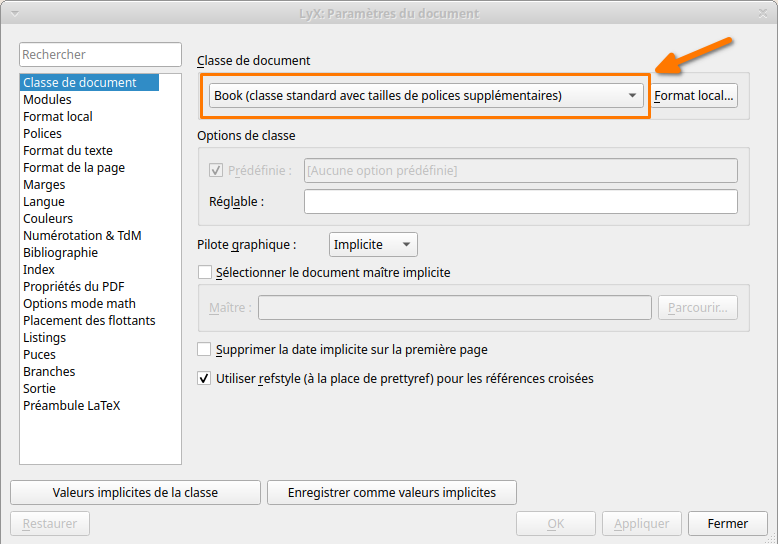
Task: Open the Couleurs settings
Action: (x=48, y=219)
